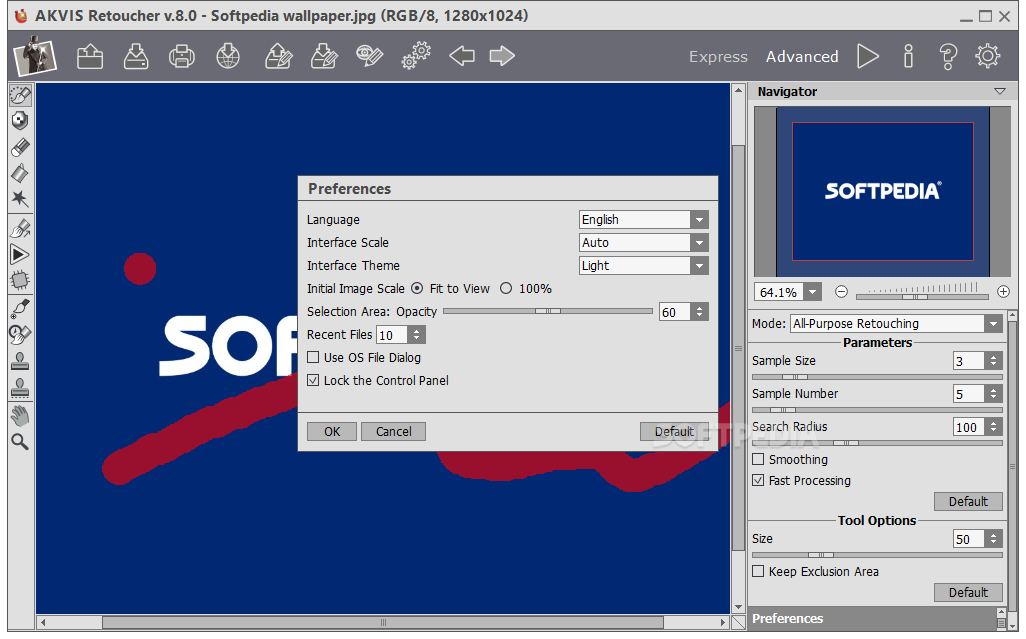Open the Language dropdown
Viewport: 1026px width, 639px height.
tap(644, 220)
